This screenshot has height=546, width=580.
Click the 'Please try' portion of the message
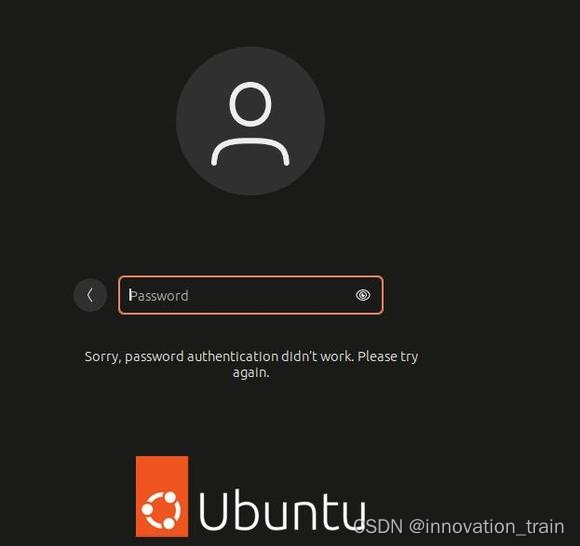pyautogui.click(x=388, y=357)
